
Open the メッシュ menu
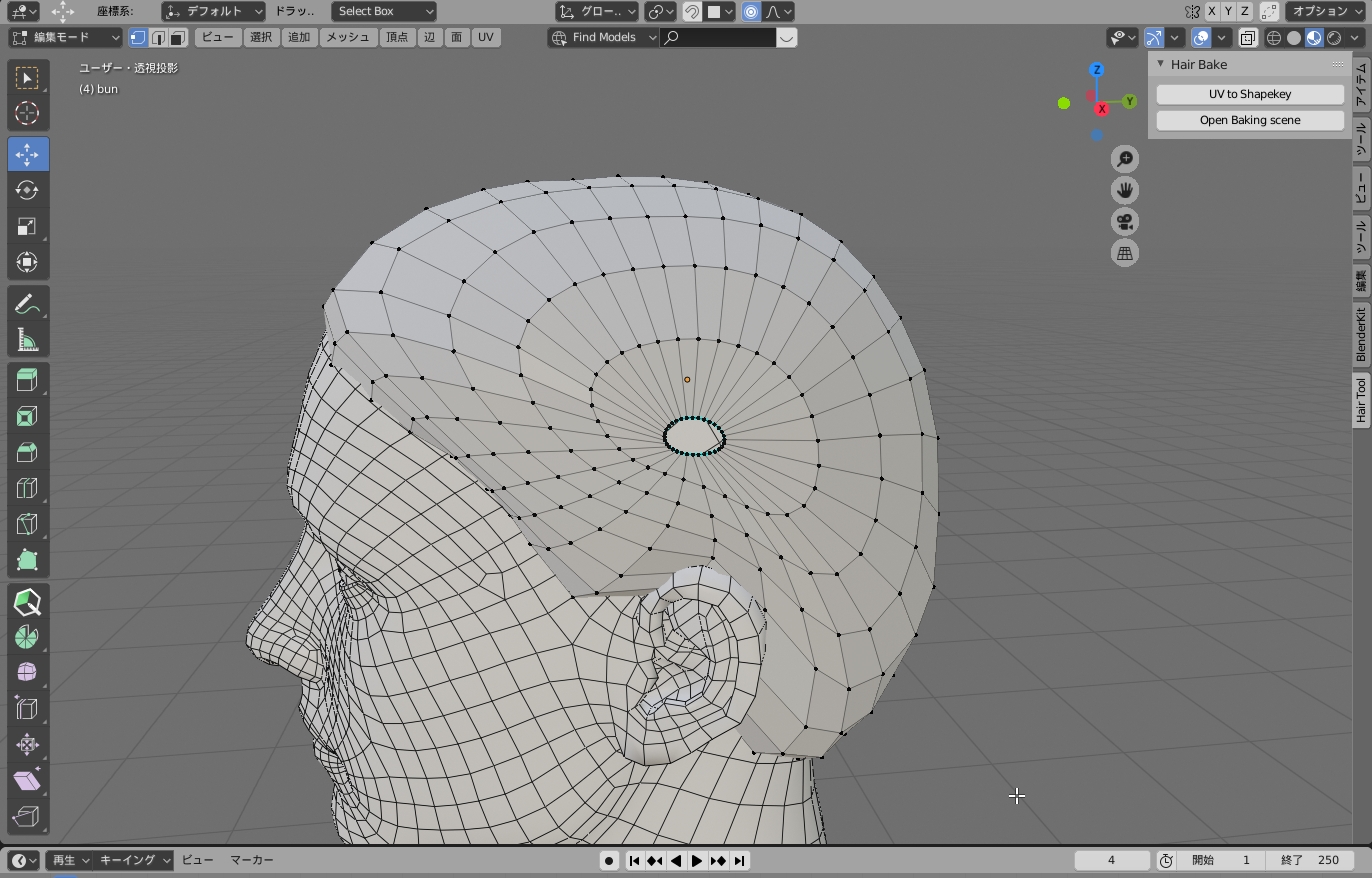348,38
